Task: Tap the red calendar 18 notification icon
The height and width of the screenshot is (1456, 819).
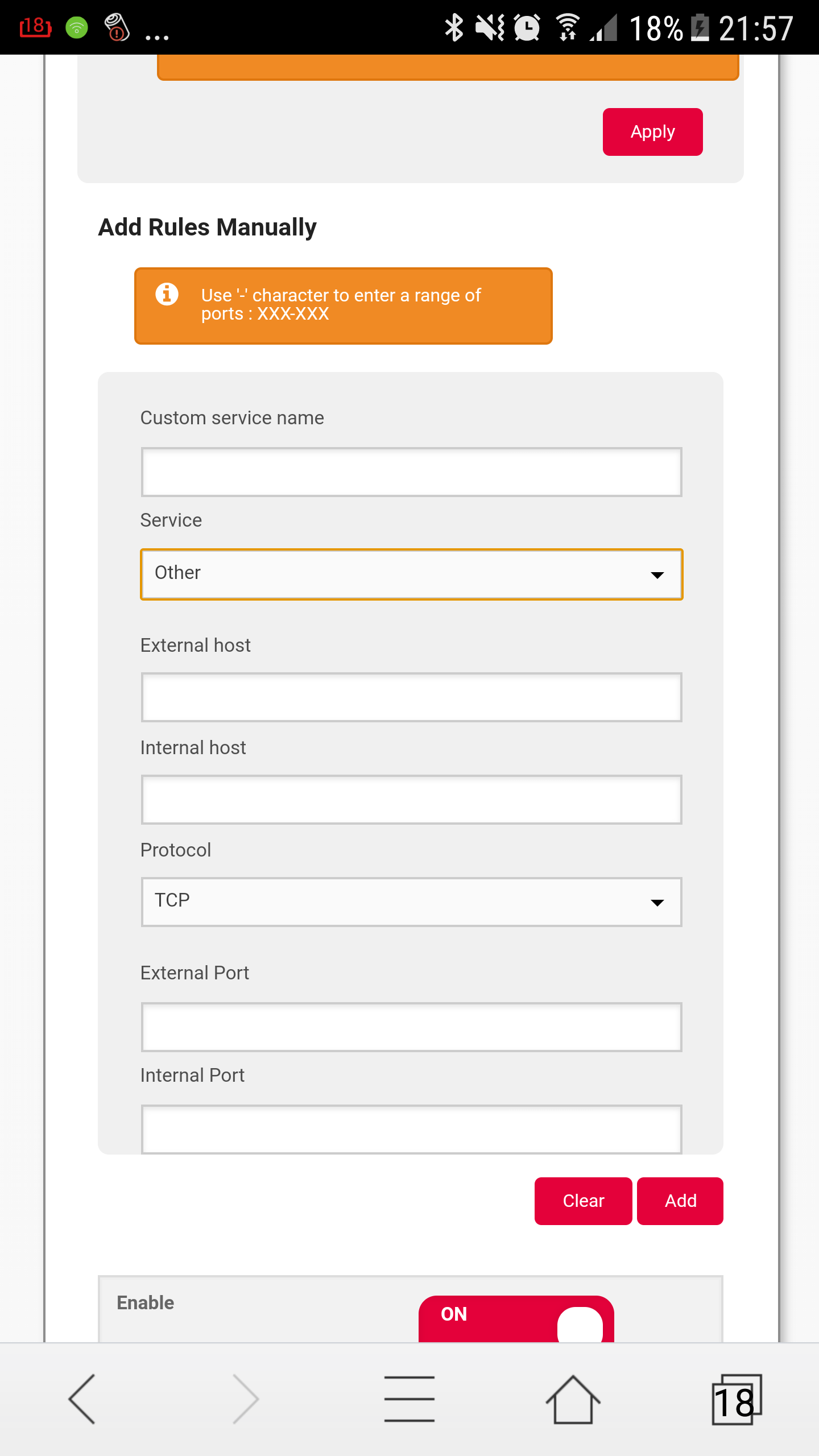Action: click(35, 27)
